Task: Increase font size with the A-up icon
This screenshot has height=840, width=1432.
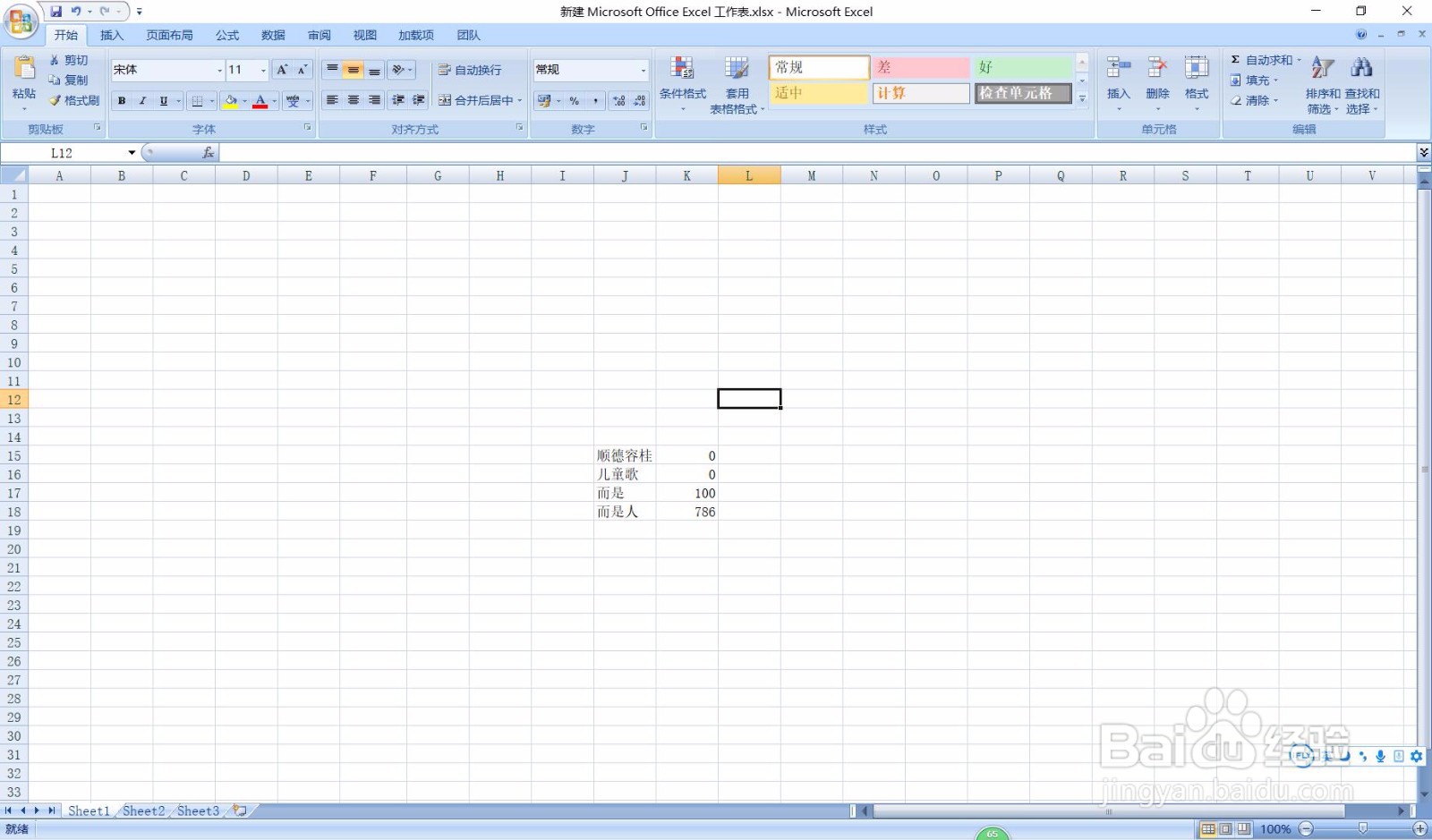Action: pyautogui.click(x=282, y=70)
